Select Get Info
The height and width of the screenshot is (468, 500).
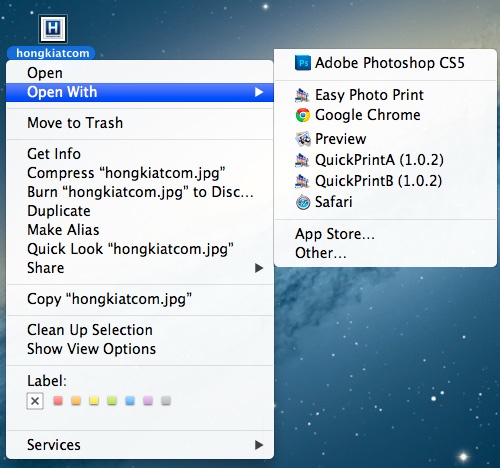pos(140,154)
